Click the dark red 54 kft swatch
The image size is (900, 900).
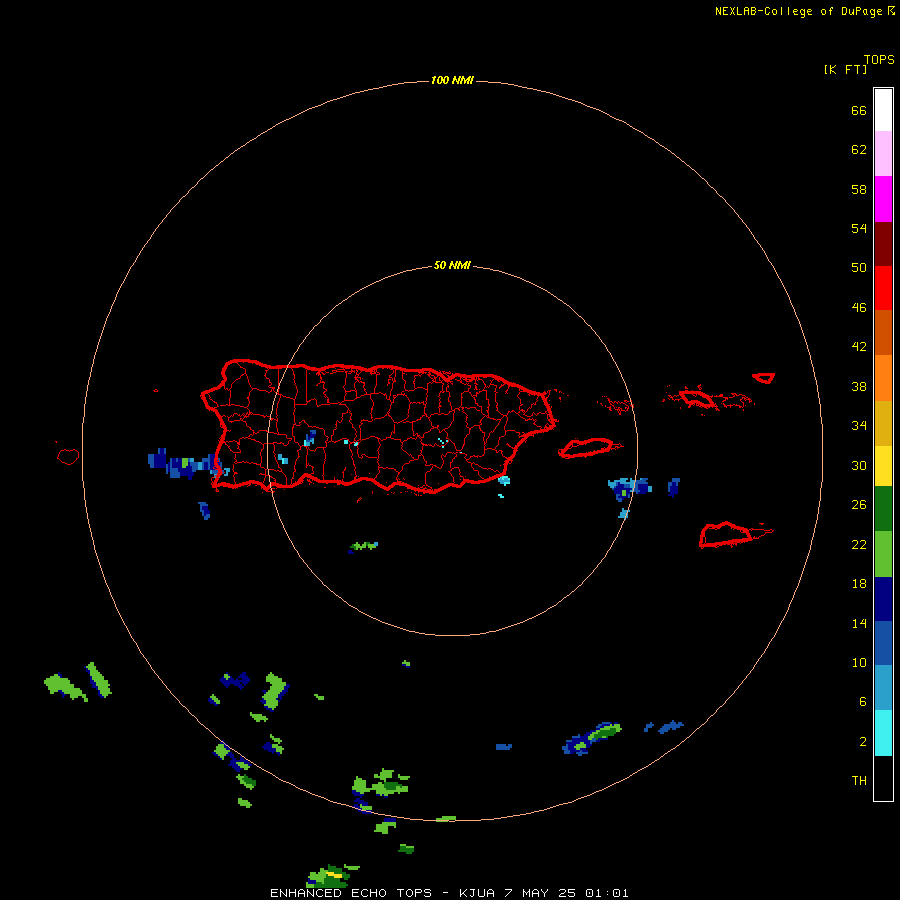[883, 244]
